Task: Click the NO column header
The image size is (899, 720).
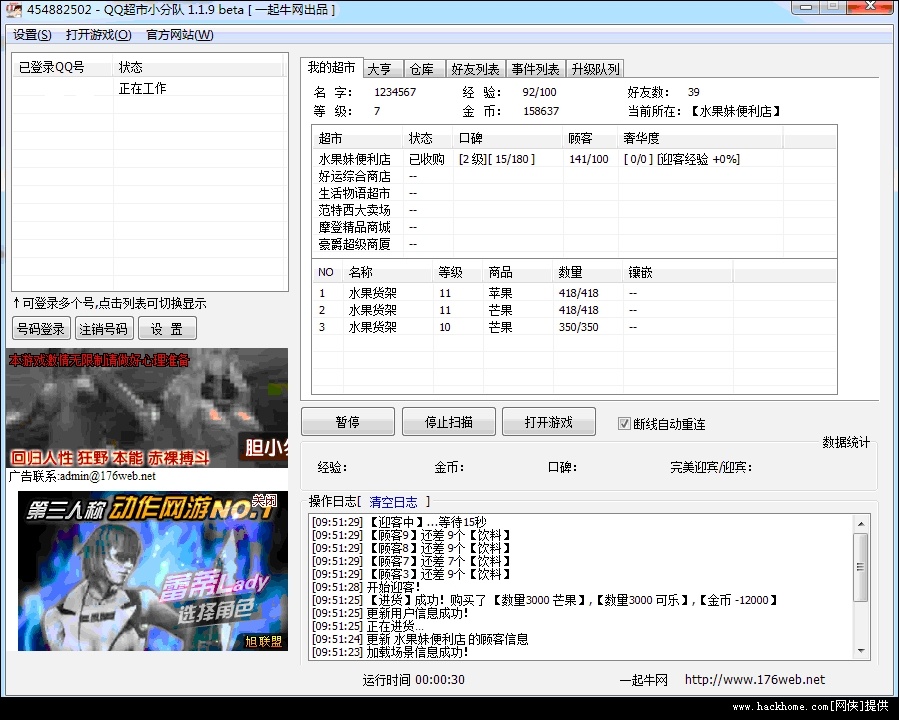Action: 328,272
